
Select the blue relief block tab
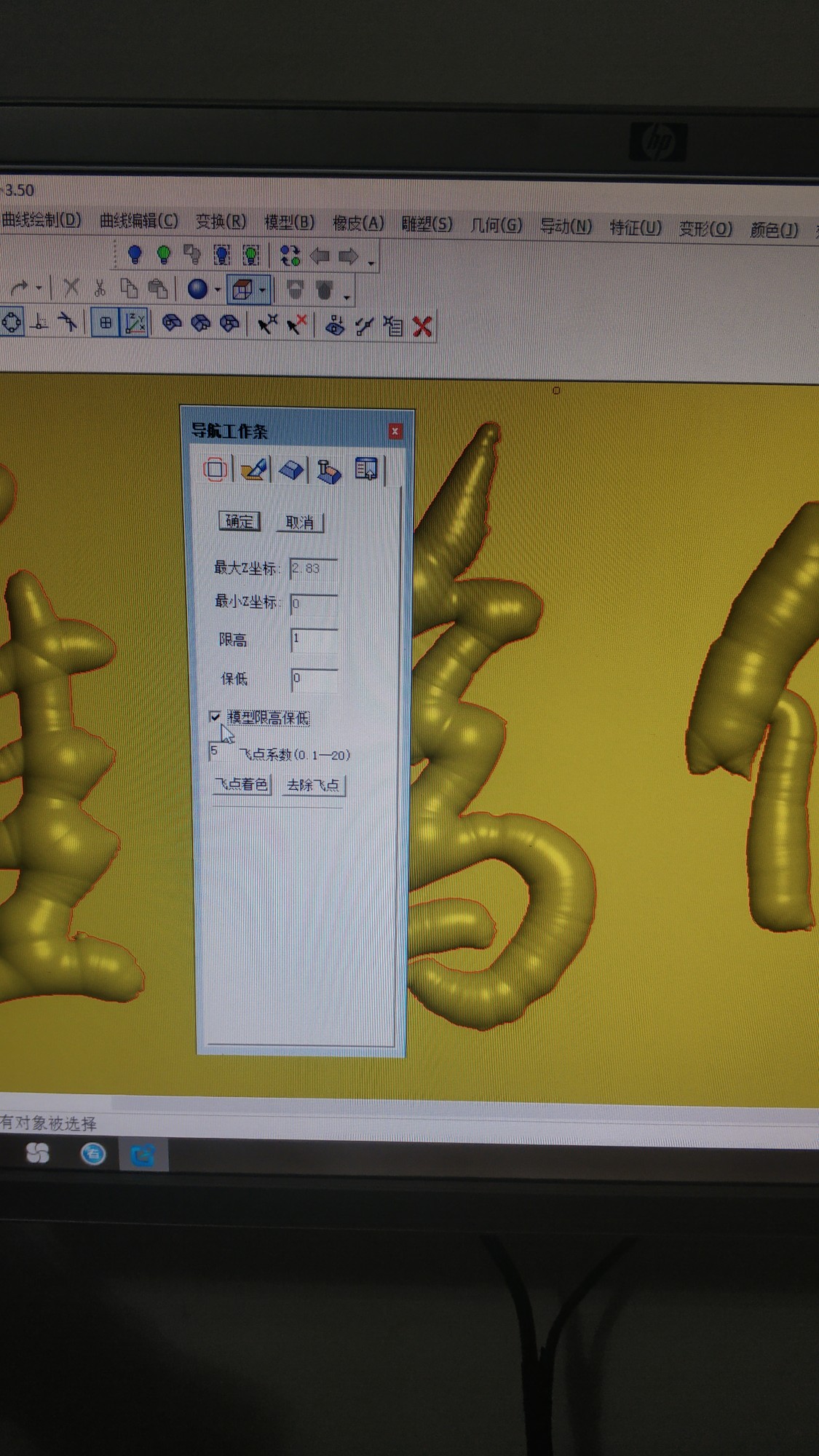click(291, 470)
